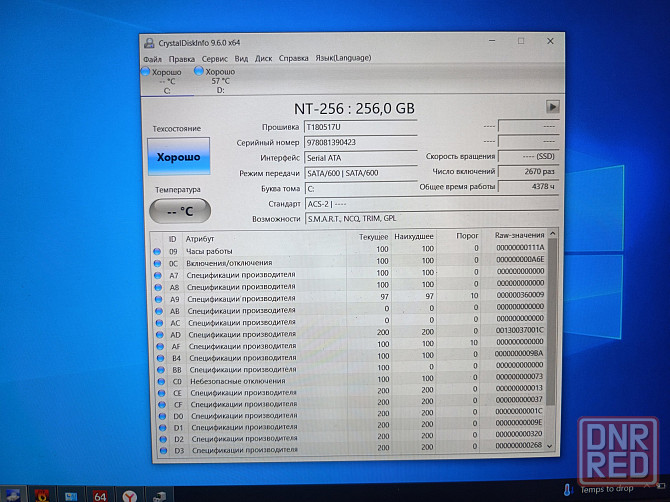Open the Вид menu
The height and width of the screenshot is (502, 670).
tap(241, 59)
